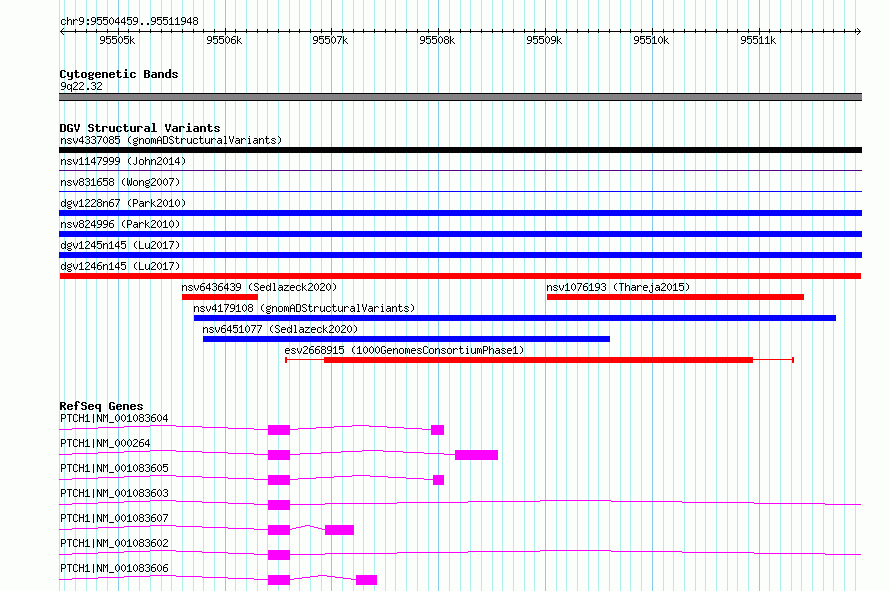
Task: Click the nsv1076193 (Thareja2015) red bar
Action: (675, 297)
